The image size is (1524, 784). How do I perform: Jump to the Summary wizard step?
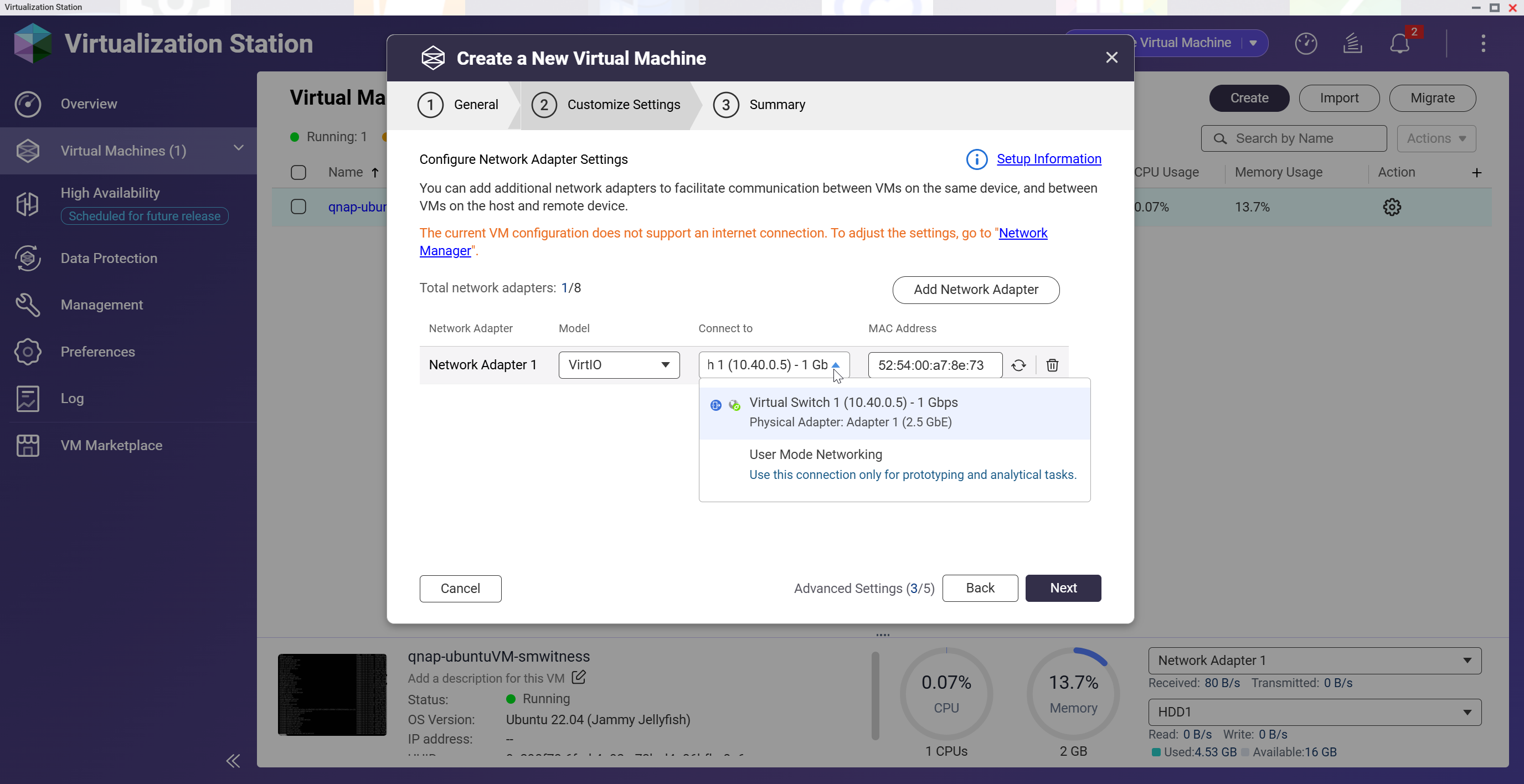click(759, 105)
